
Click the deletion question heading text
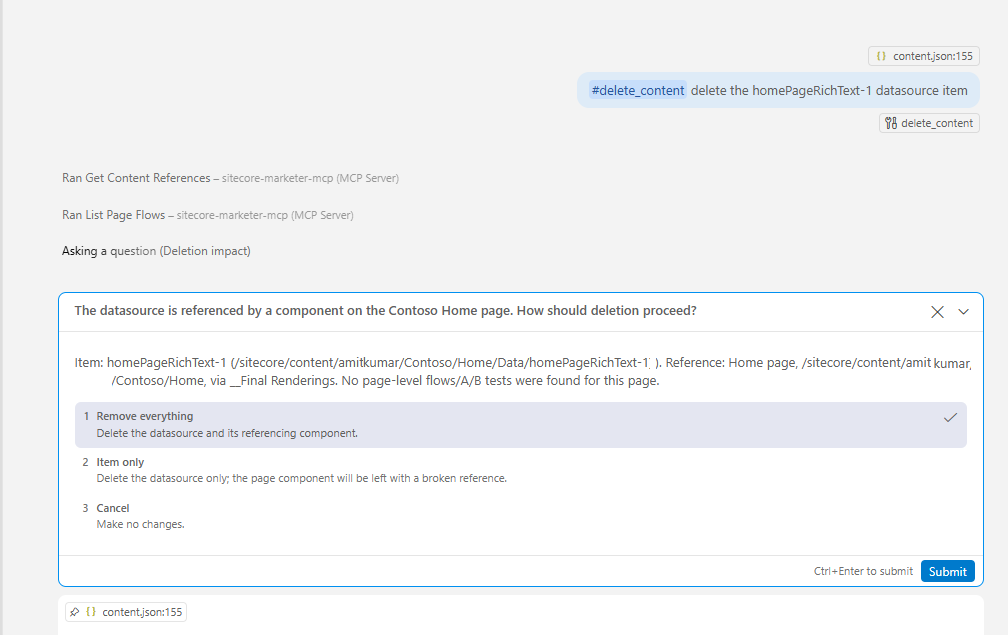pyautogui.click(x=386, y=311)
